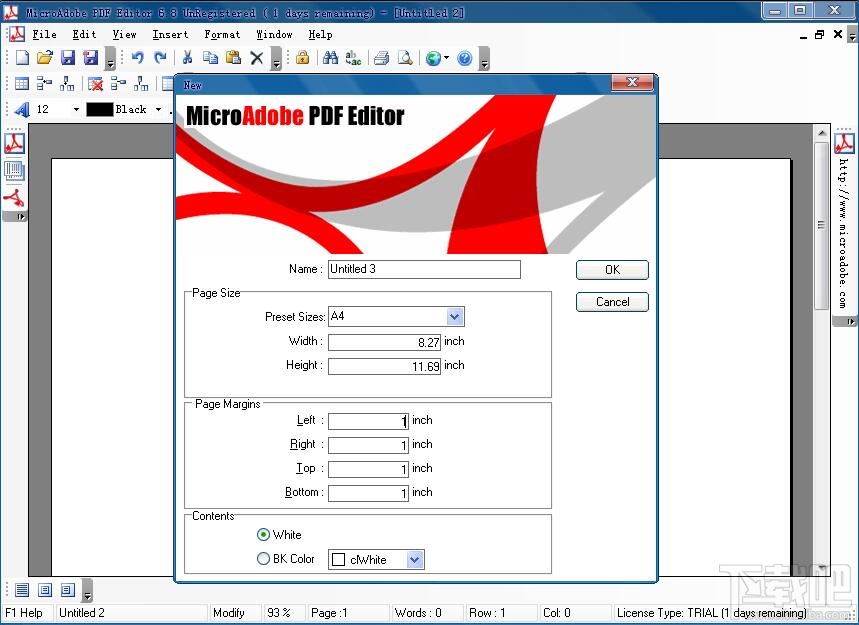Open the Preset Sizes dropdown
This screenshot has width=859, height=625.
click(x=455, y=316)
